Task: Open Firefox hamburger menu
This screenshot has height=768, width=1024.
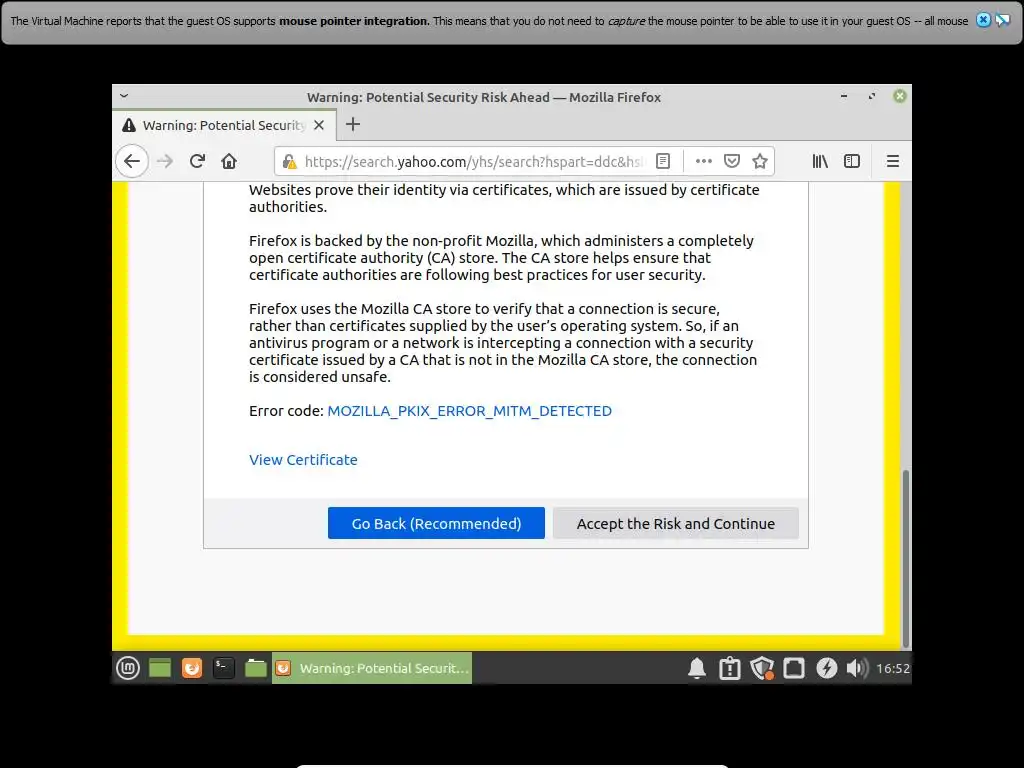Action: [x=893, y=161]
